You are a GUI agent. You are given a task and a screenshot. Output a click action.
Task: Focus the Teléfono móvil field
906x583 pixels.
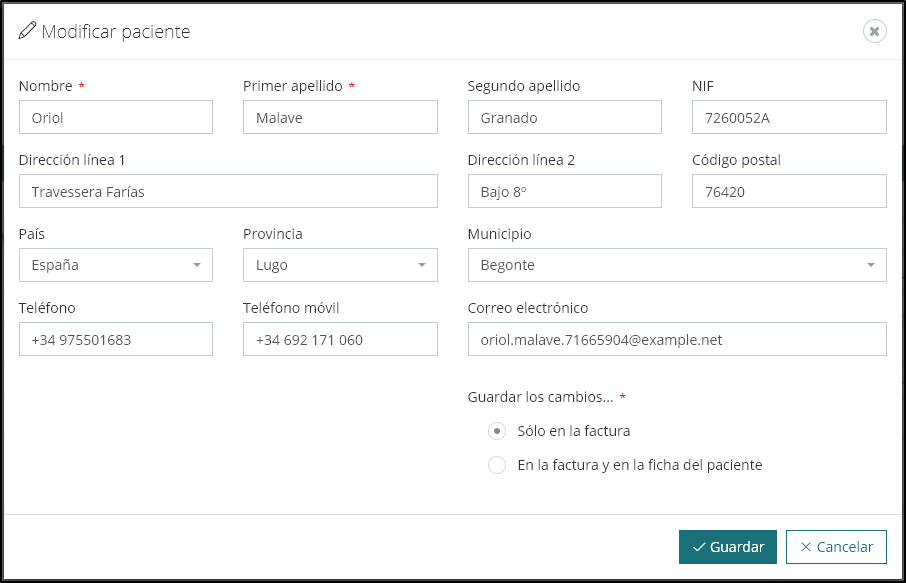pyautogui.click(x=340, y=339)
